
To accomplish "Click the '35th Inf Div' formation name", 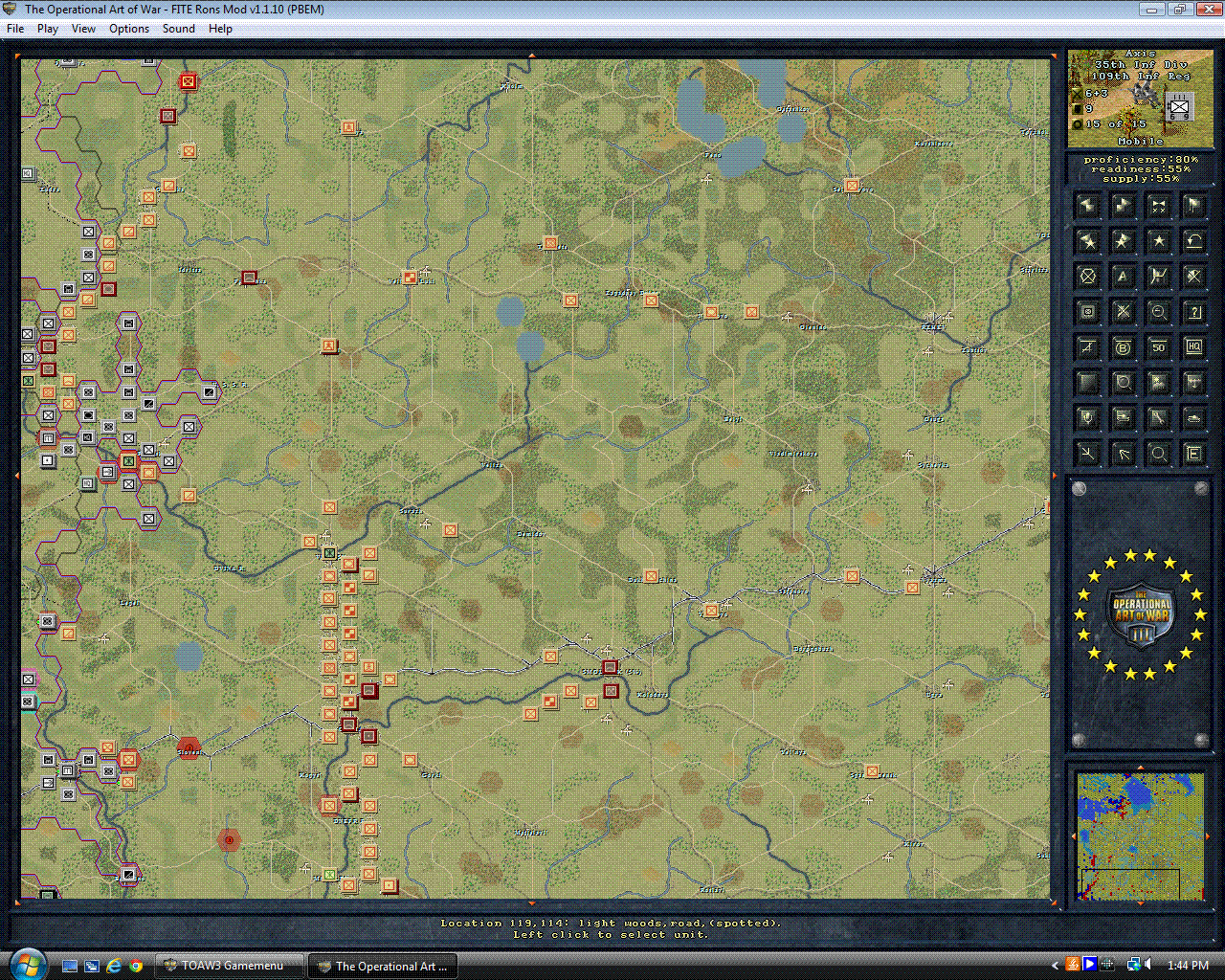I will [1141, 65].
